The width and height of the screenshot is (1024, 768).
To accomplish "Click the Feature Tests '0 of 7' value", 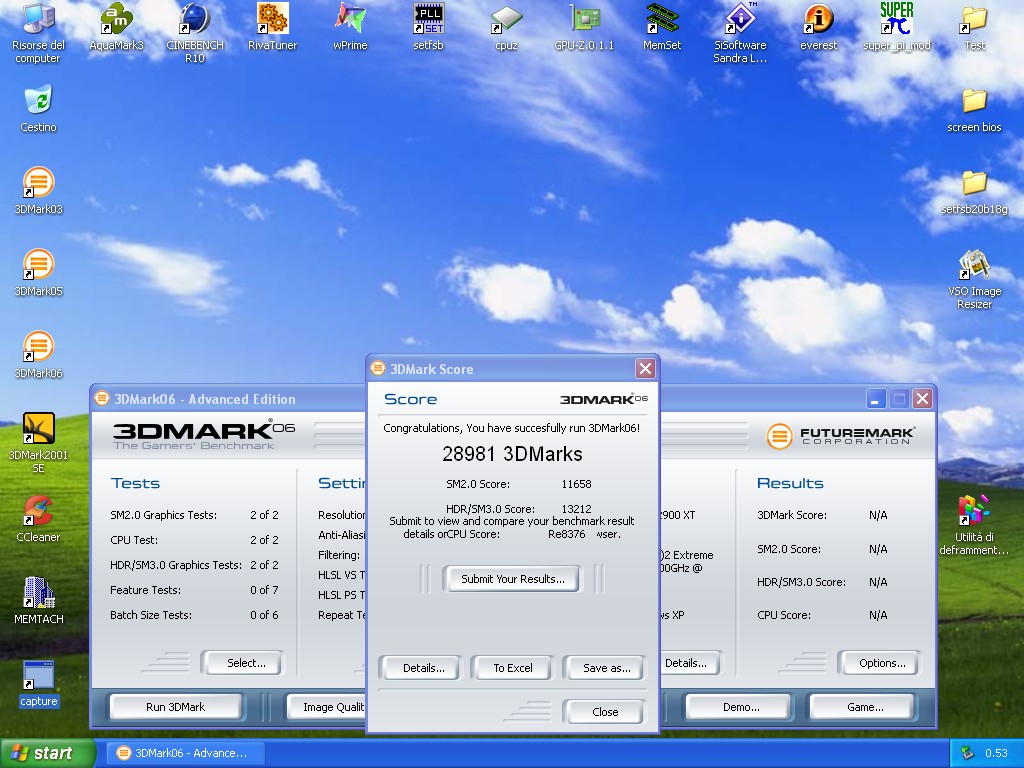I will pyautogui.click(x=264, y=590).
